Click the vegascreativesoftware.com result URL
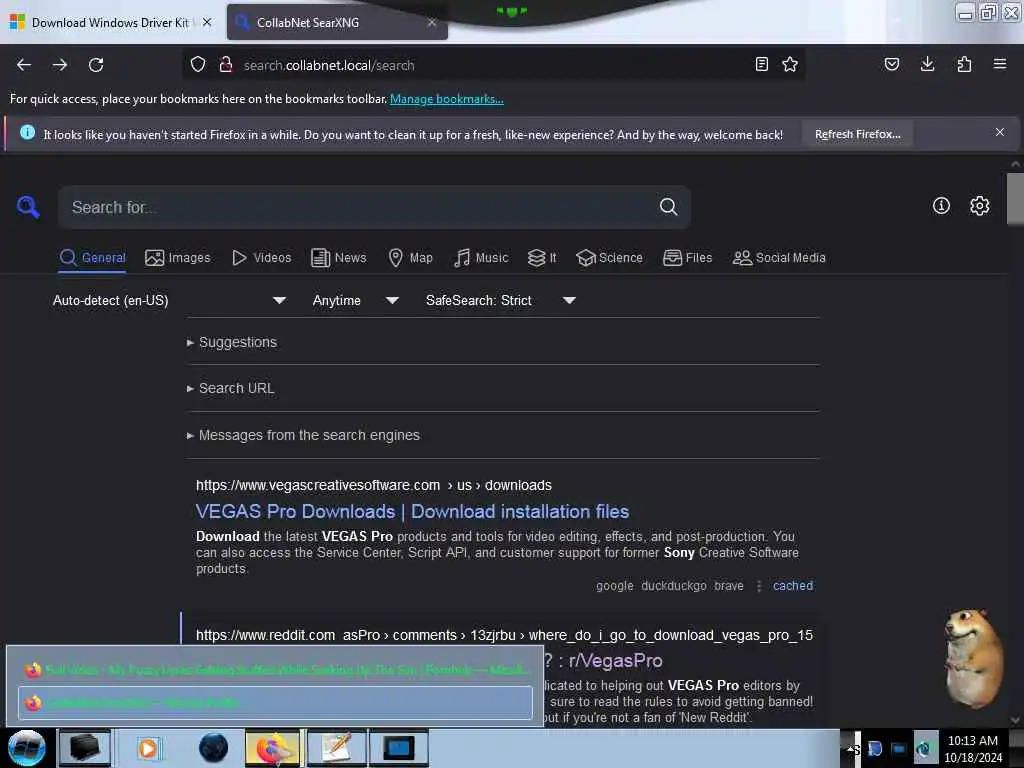The width and height of the screenshot is (1024, 768). [x=374, y=485]
